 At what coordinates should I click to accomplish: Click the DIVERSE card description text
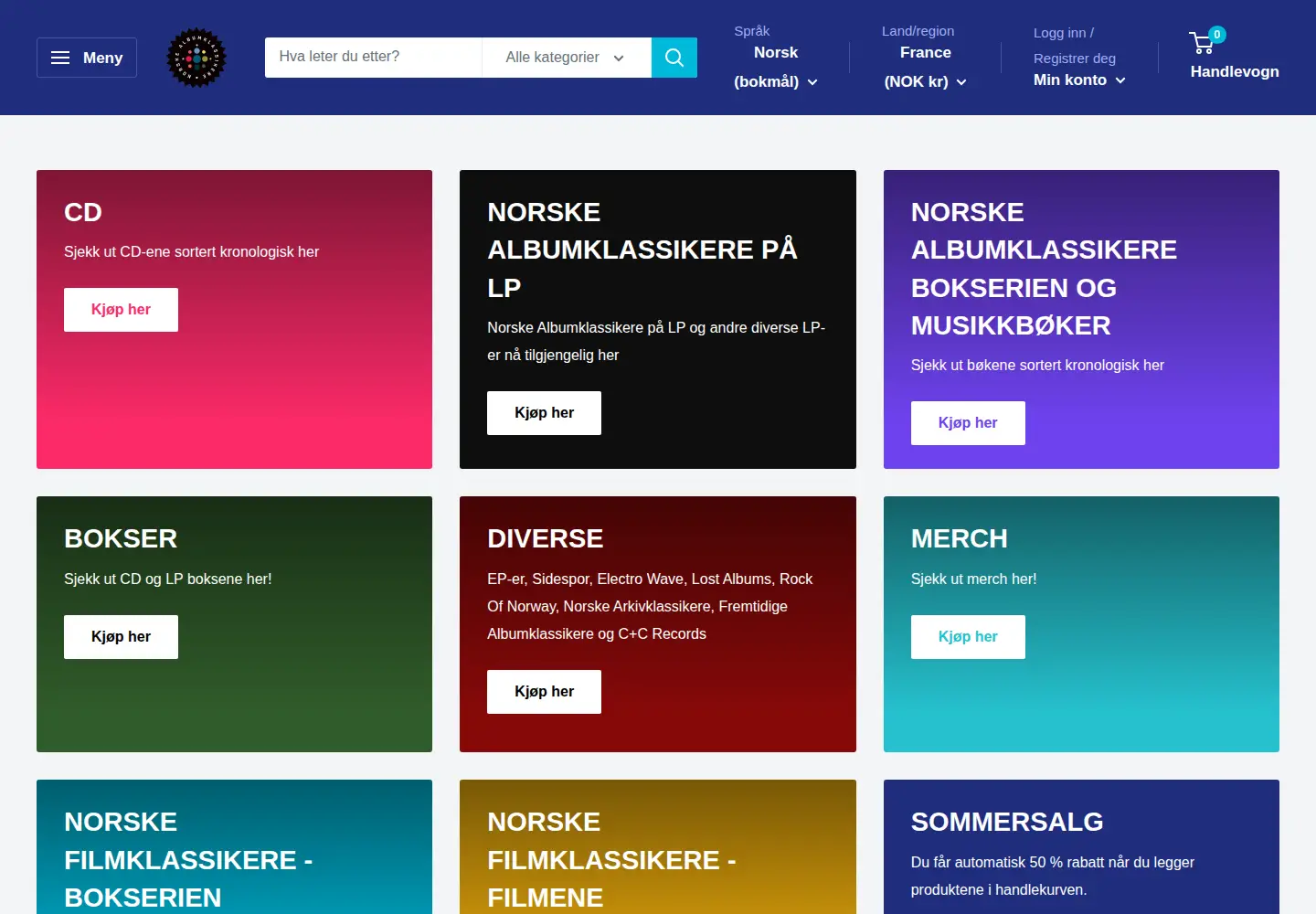[650, 607]
